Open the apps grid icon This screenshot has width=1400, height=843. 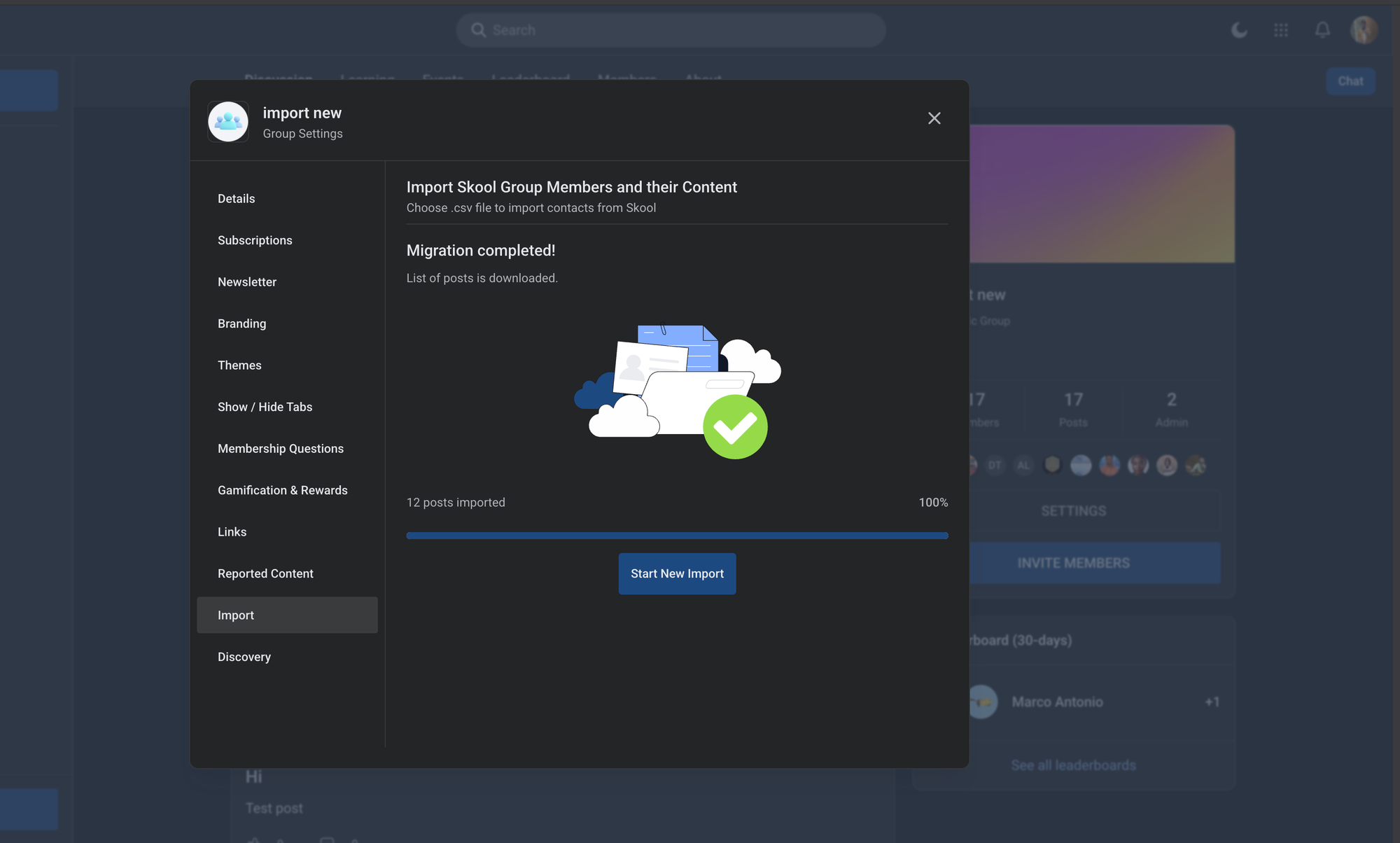(1281, 30)
